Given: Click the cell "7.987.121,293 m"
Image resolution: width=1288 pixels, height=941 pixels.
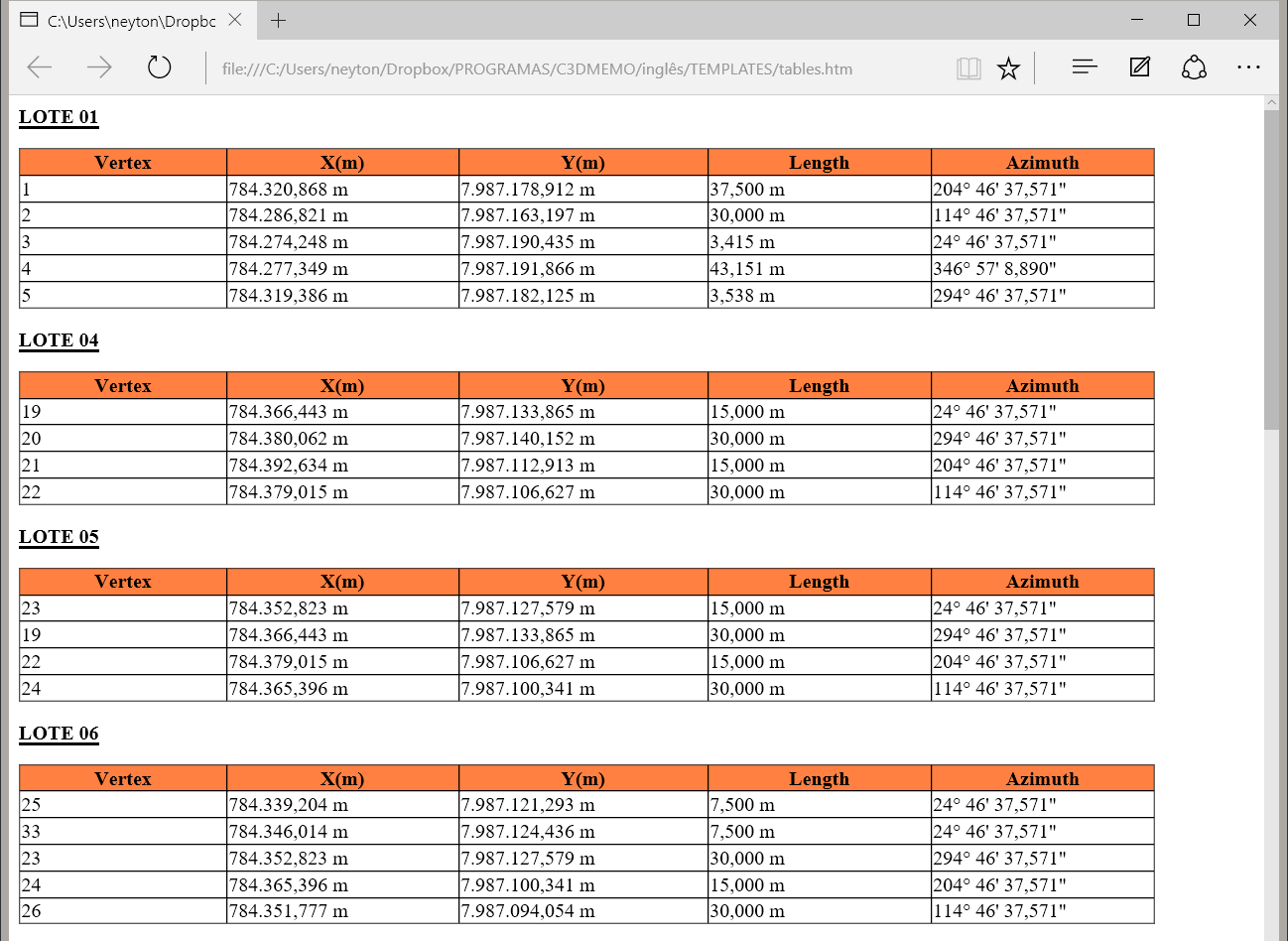Looking at the screenshot, I should [583, 805].
